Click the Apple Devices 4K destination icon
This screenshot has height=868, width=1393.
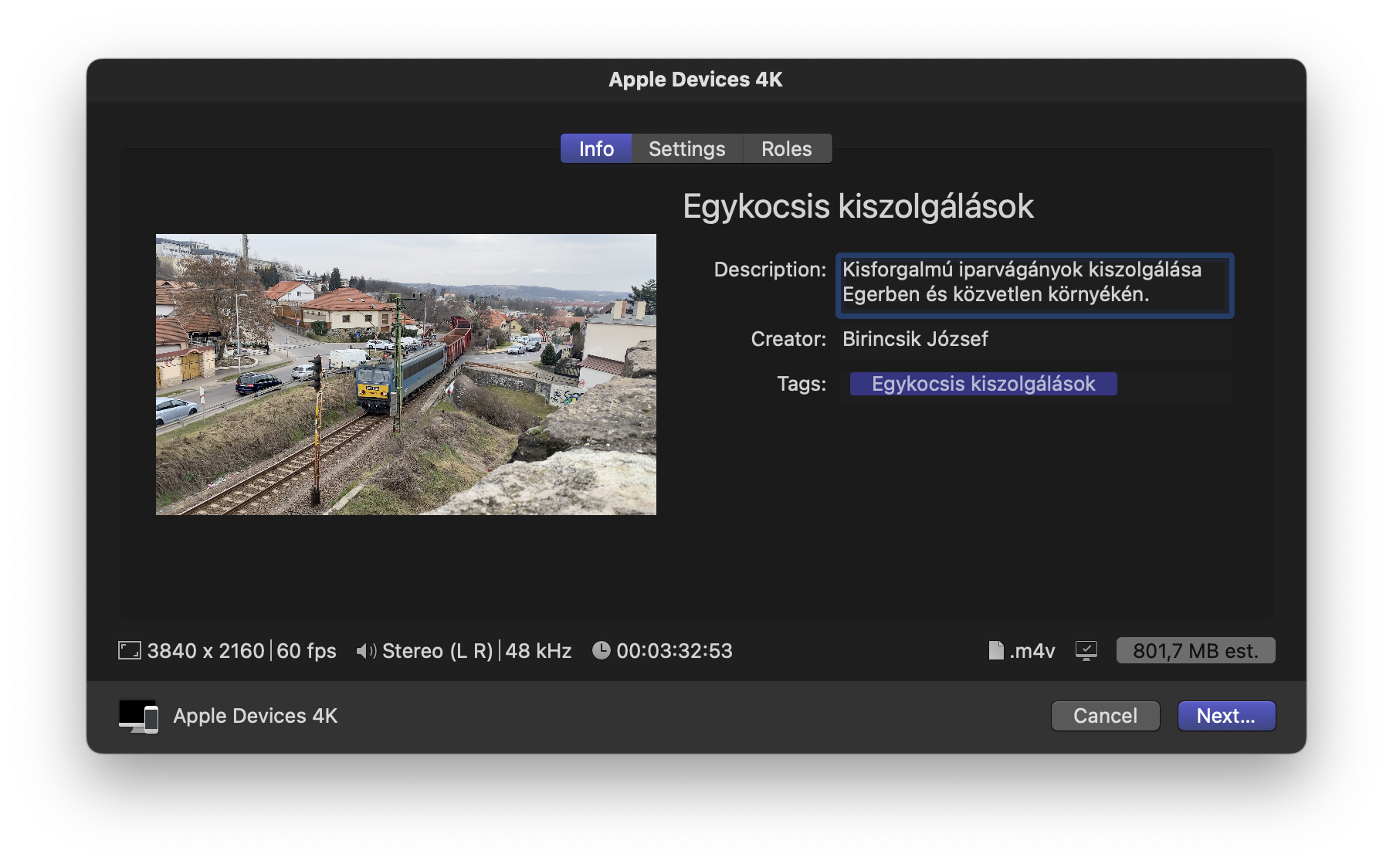pos(139,716)
